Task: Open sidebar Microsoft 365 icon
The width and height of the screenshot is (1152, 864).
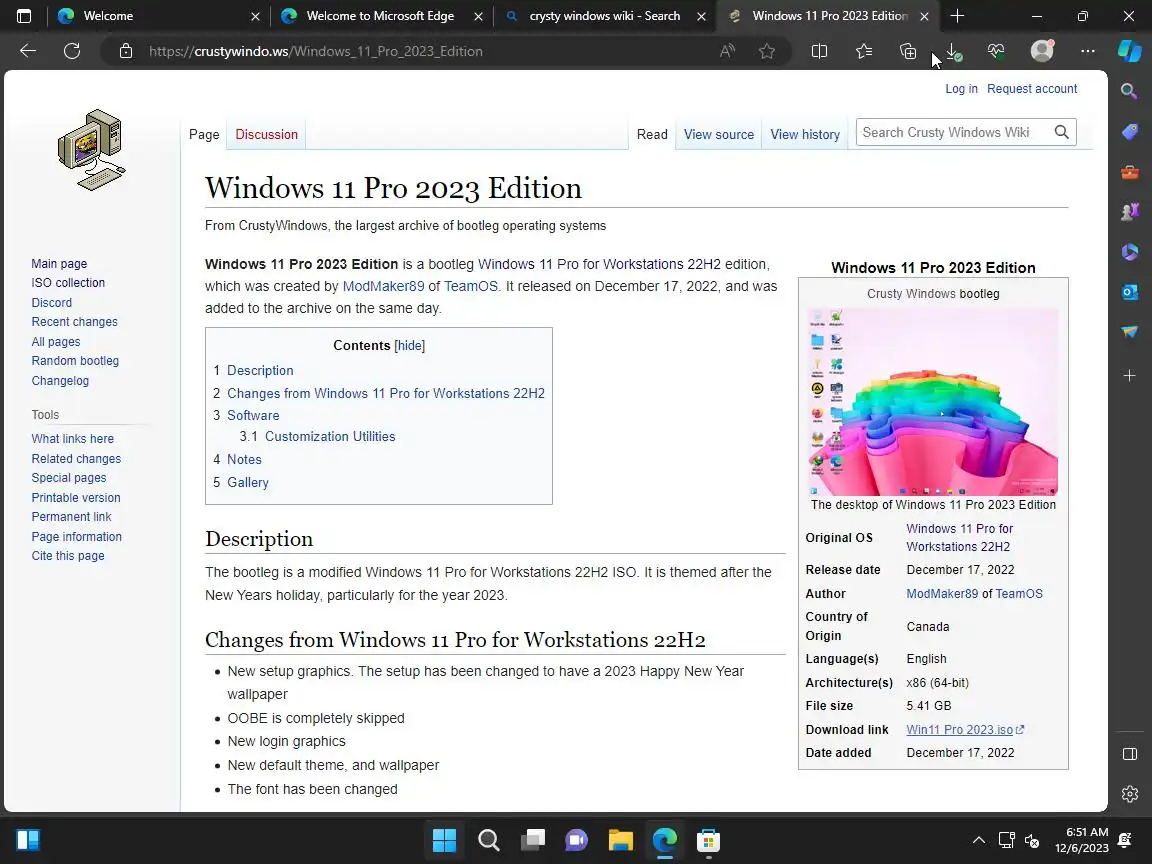Action: coord(1130,252)
